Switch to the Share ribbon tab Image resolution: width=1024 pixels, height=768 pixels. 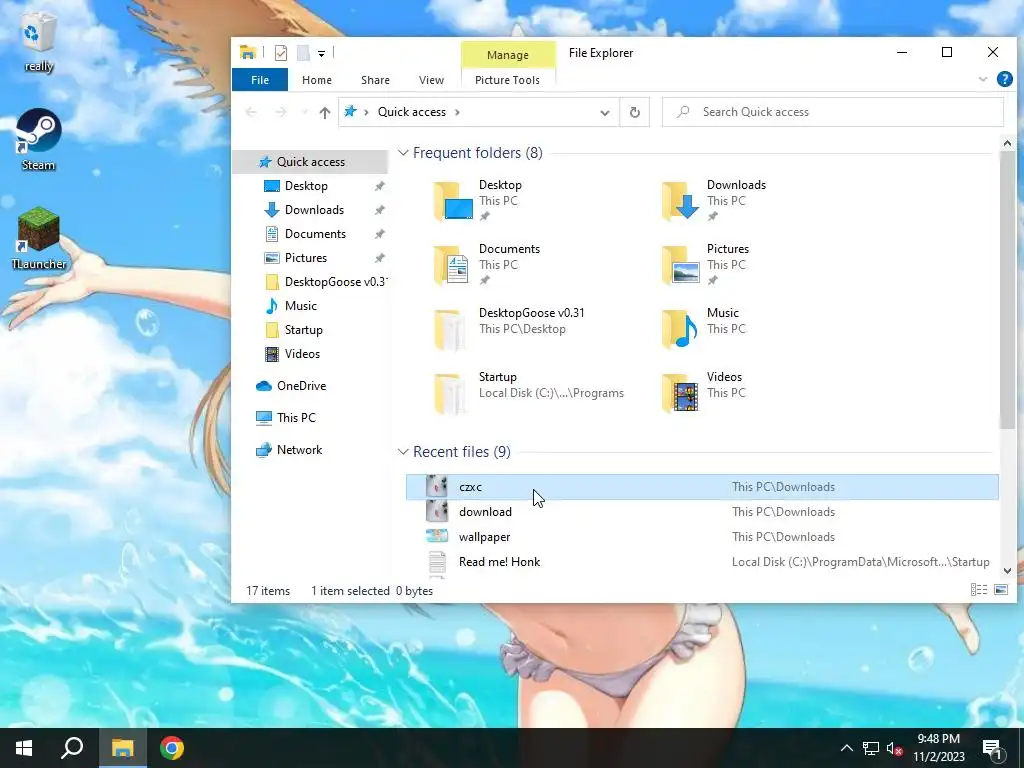point(376,80)
